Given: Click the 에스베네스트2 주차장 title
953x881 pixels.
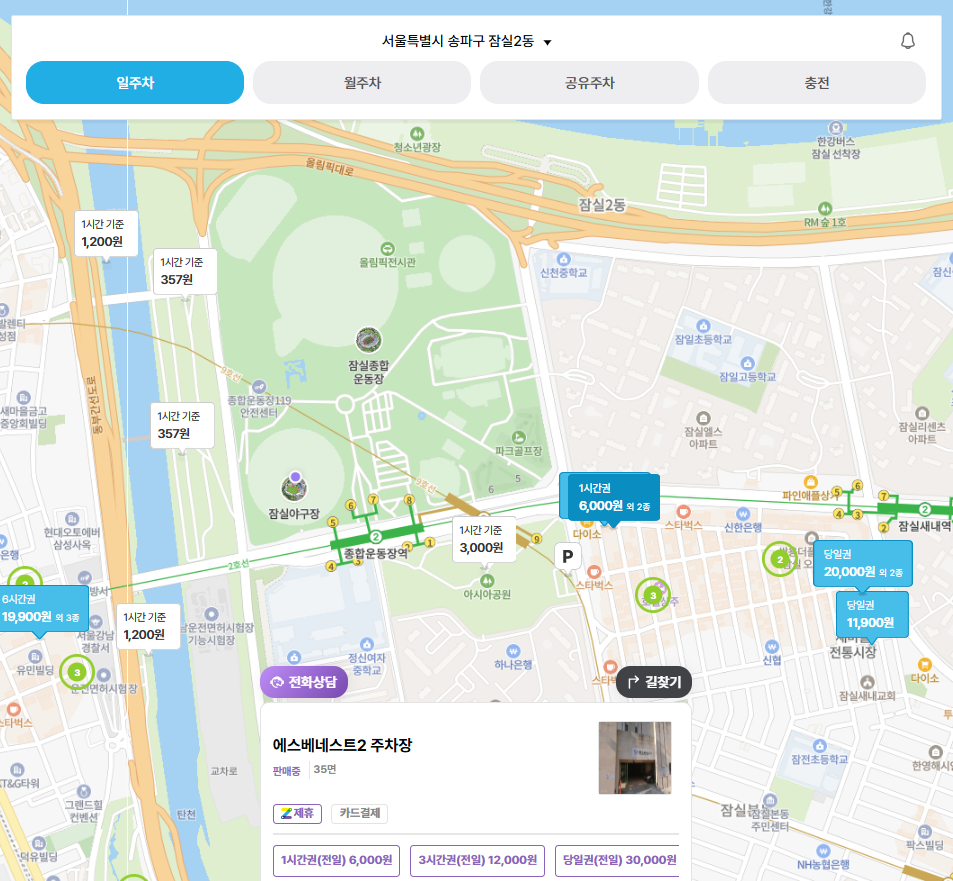Looking at the screenshot, I should [x=342, y=745].
